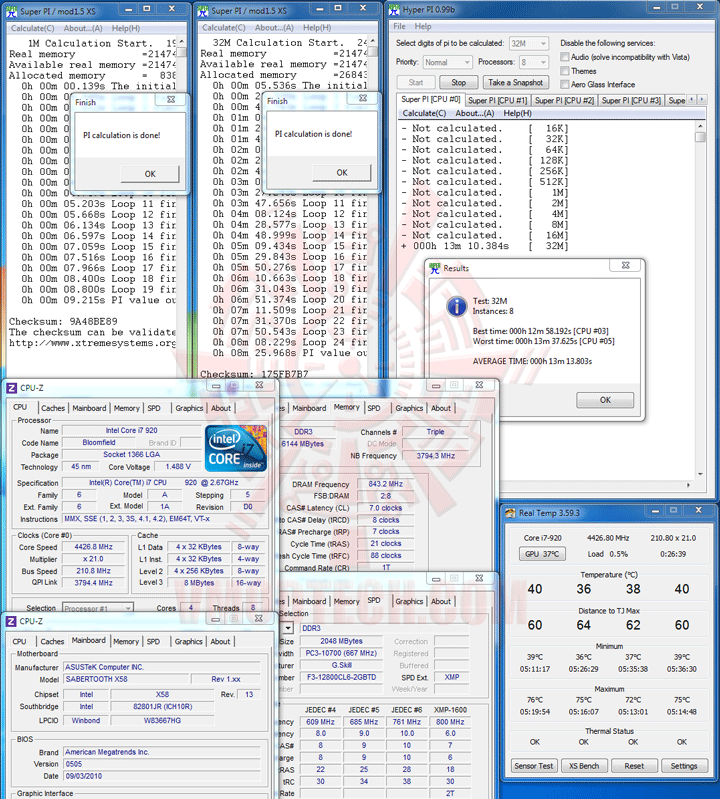Screen dimensions: 720x799
Task: Click the Intel Core i7 logo badge
Action: pos(235,449)
